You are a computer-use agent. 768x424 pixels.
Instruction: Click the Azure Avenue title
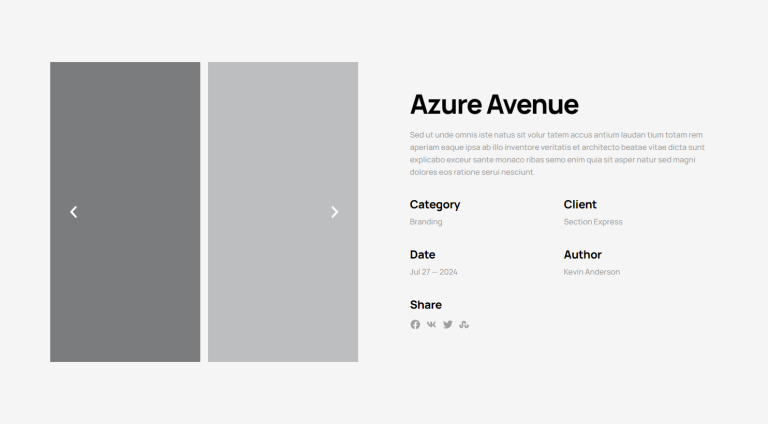tap(494, 104)
